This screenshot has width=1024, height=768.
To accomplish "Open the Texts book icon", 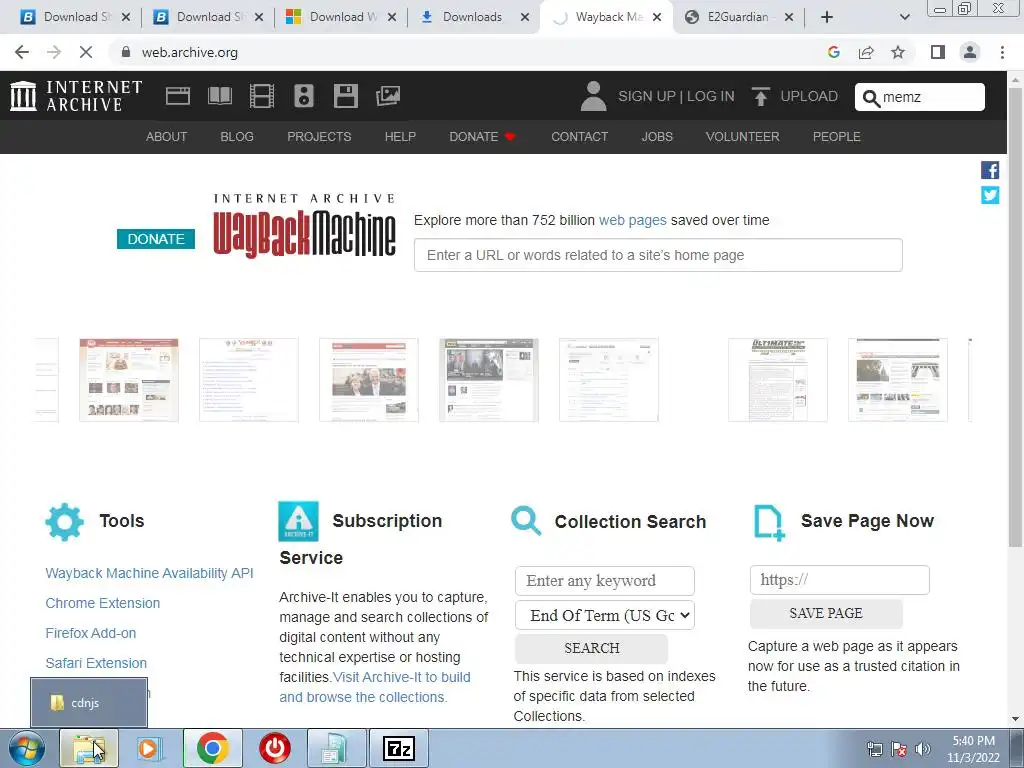I will [219, 96].
